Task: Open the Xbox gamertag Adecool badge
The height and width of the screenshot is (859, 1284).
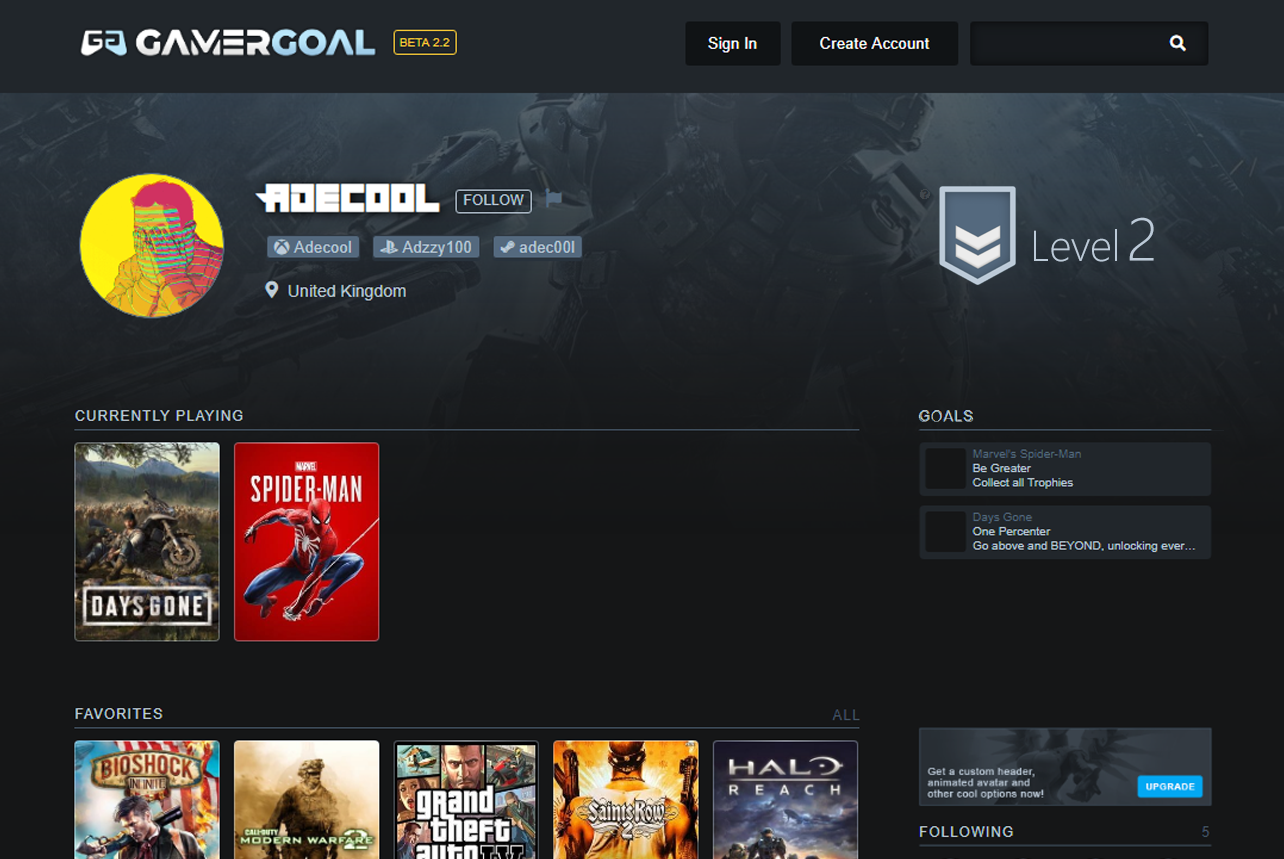Action: [x=313, y=247]
